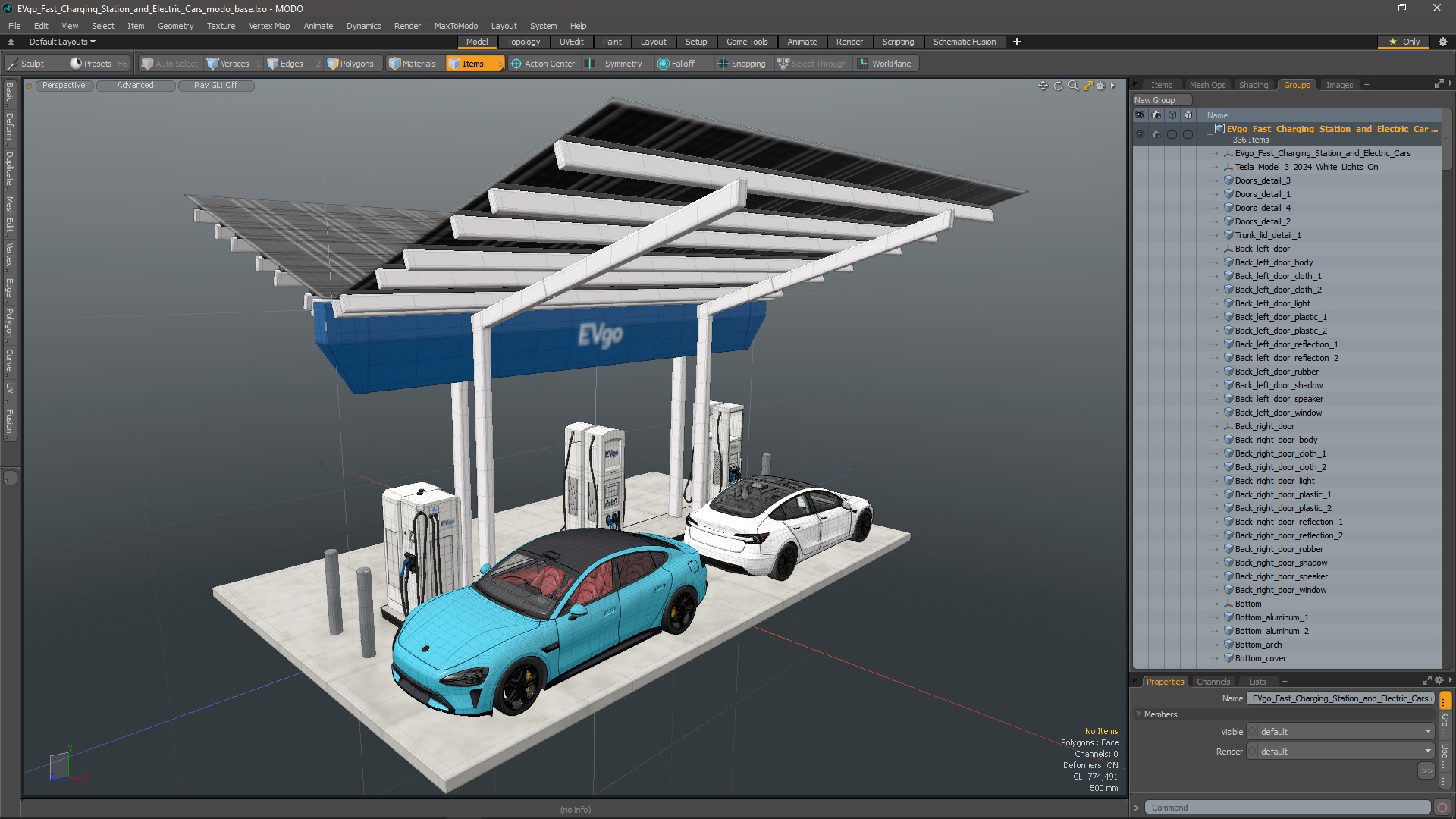The height and width of the screenshot is (819, 1456).
Task: Toggle visibility eye of EVgo group
Action: pos(1139,134)
